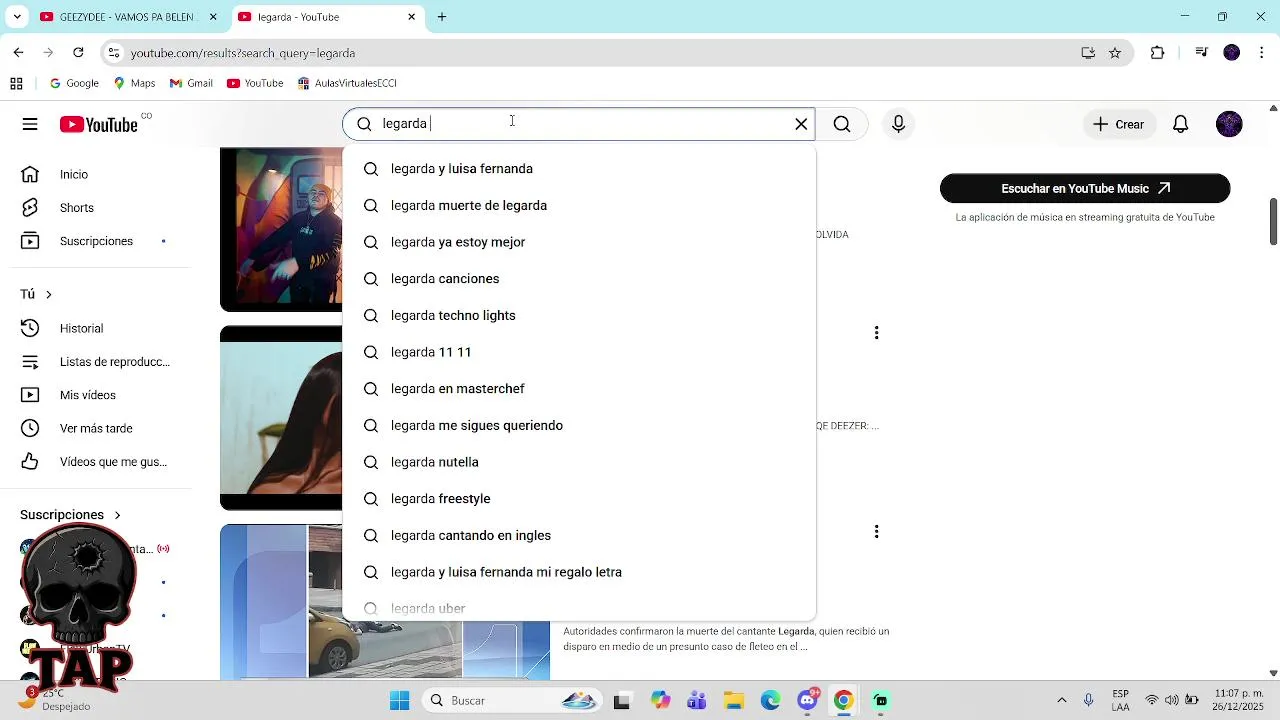Select suggestion legarda me sigues queriendo
This screenshot has width=1280, height=720.
[x=579, y=426]
